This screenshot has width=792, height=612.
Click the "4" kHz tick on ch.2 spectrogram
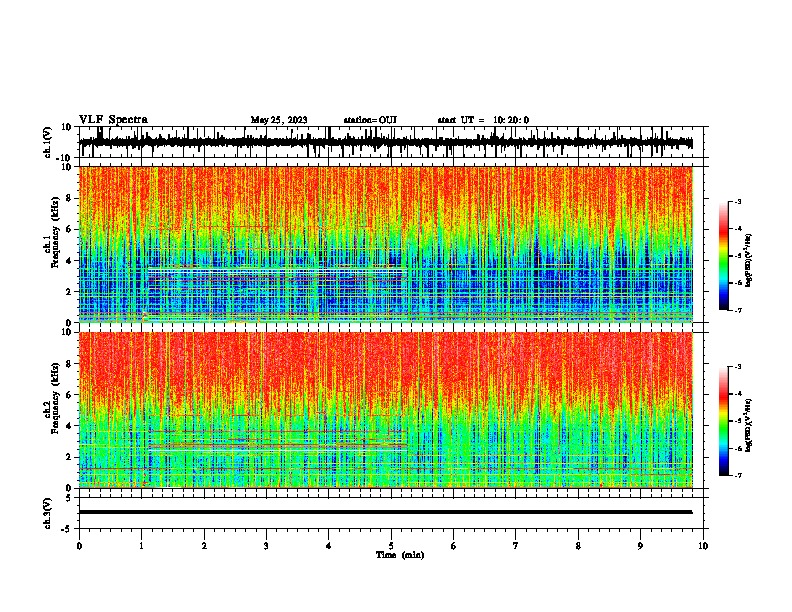click(x=70, y=426)
